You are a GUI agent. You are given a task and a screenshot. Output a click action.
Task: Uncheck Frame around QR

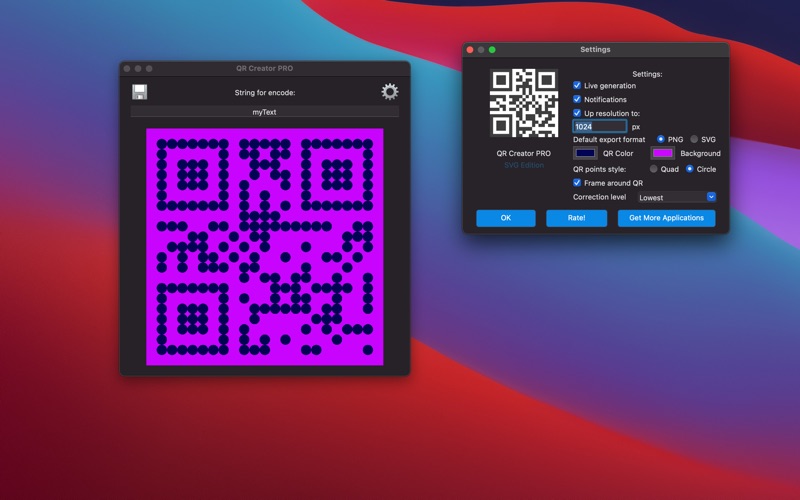coord(577,184)
